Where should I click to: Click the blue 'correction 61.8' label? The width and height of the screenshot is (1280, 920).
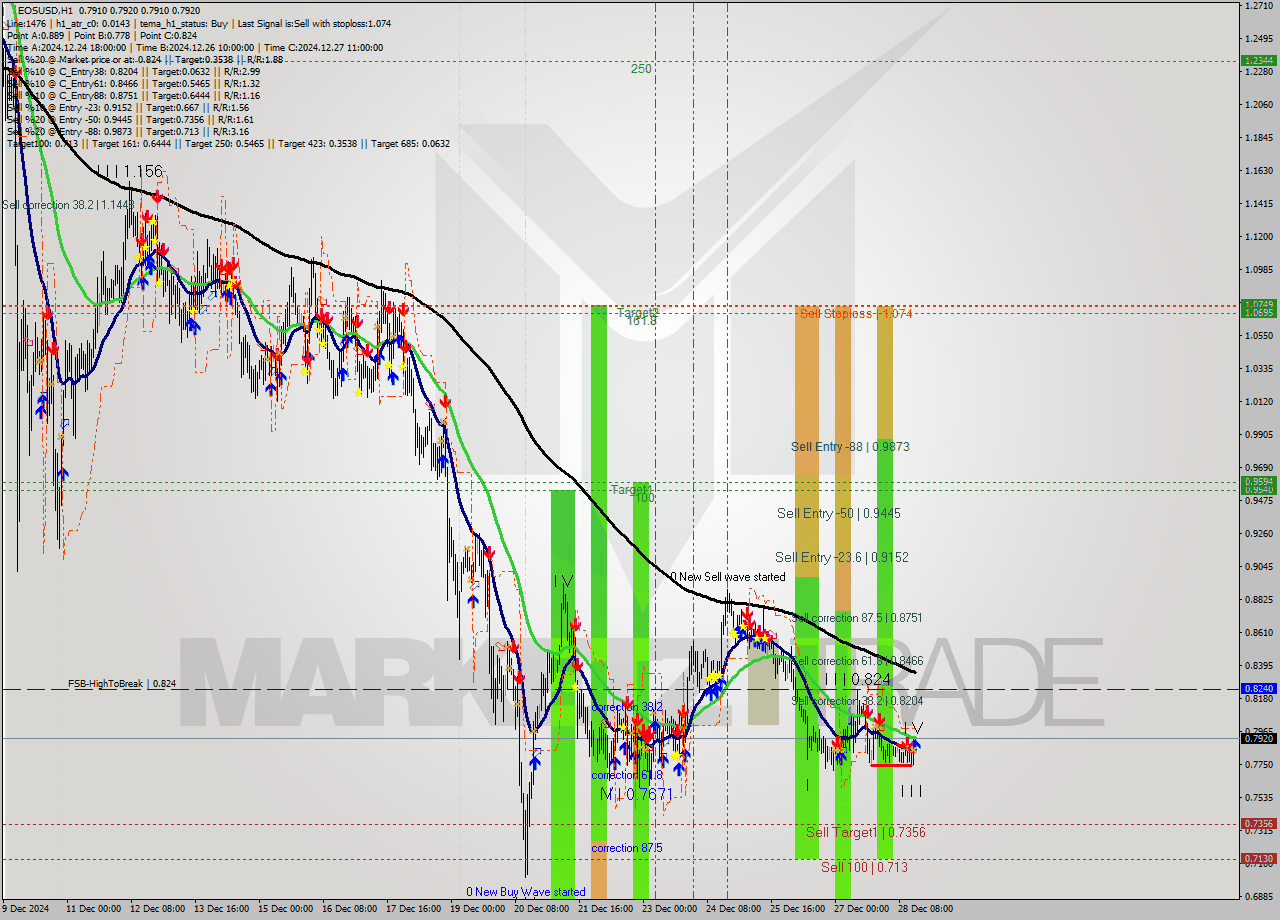(x=627, y=775)
